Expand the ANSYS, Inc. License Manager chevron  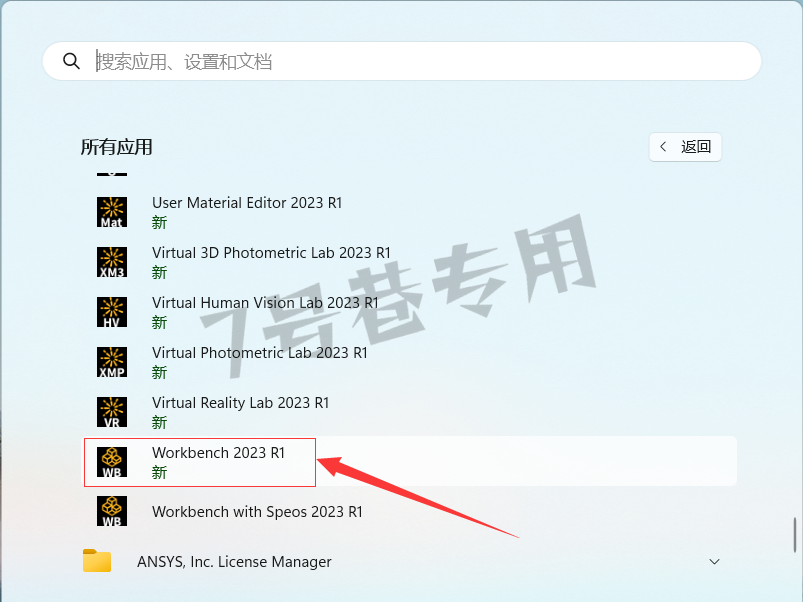714,562
